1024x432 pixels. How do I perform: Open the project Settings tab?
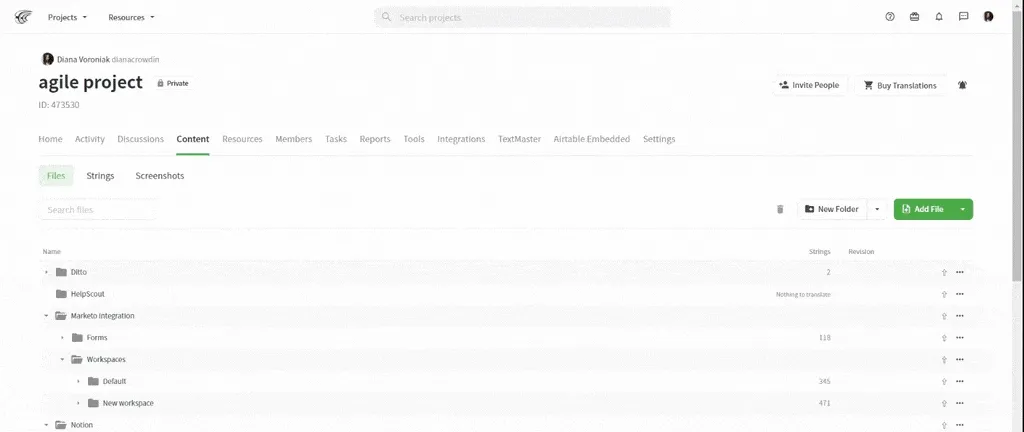click(x=659, y=139)
